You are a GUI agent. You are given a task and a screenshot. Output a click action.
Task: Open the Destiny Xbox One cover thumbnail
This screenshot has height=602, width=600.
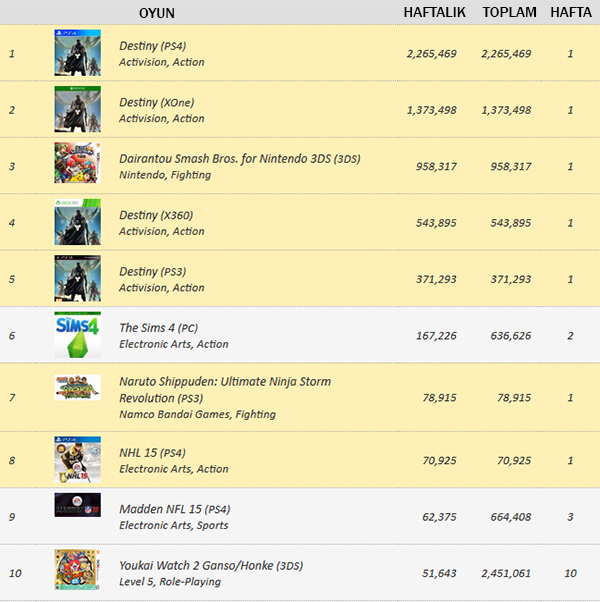tap(78, 109)
